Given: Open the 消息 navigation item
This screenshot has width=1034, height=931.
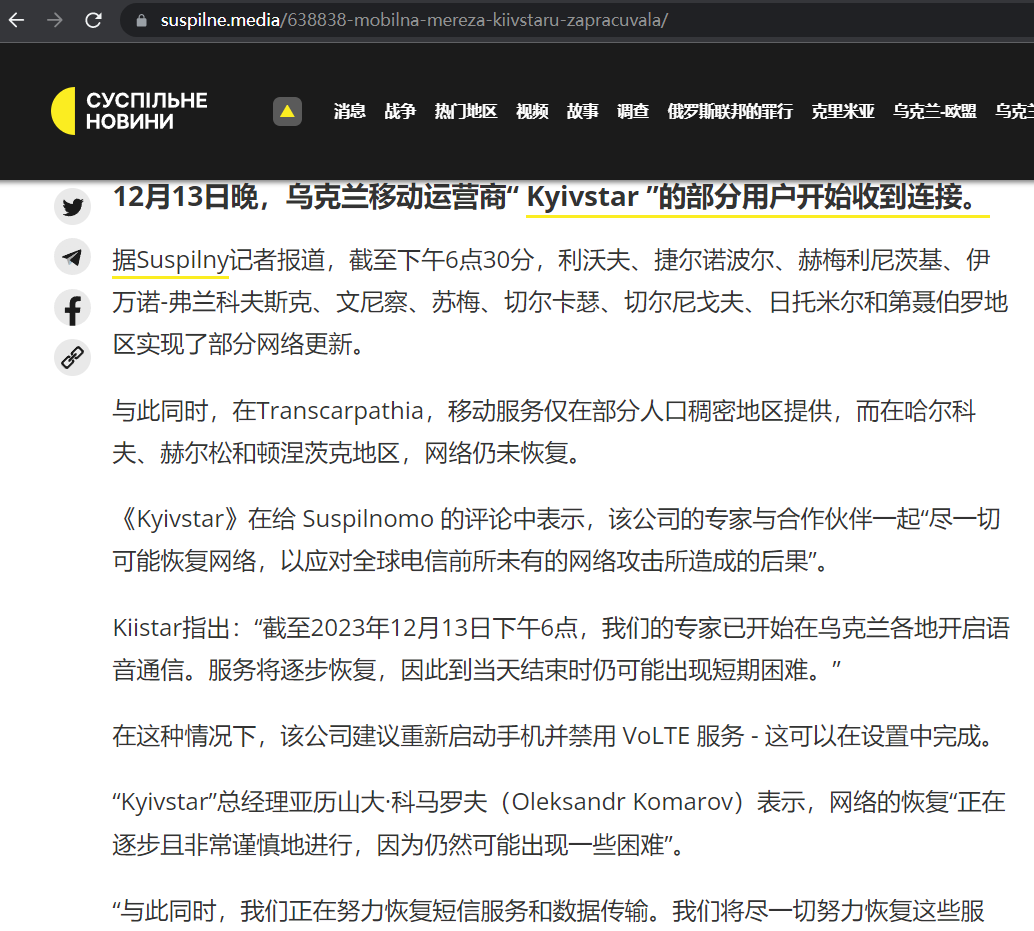Looking at the screenshot, I should (350, 111).
